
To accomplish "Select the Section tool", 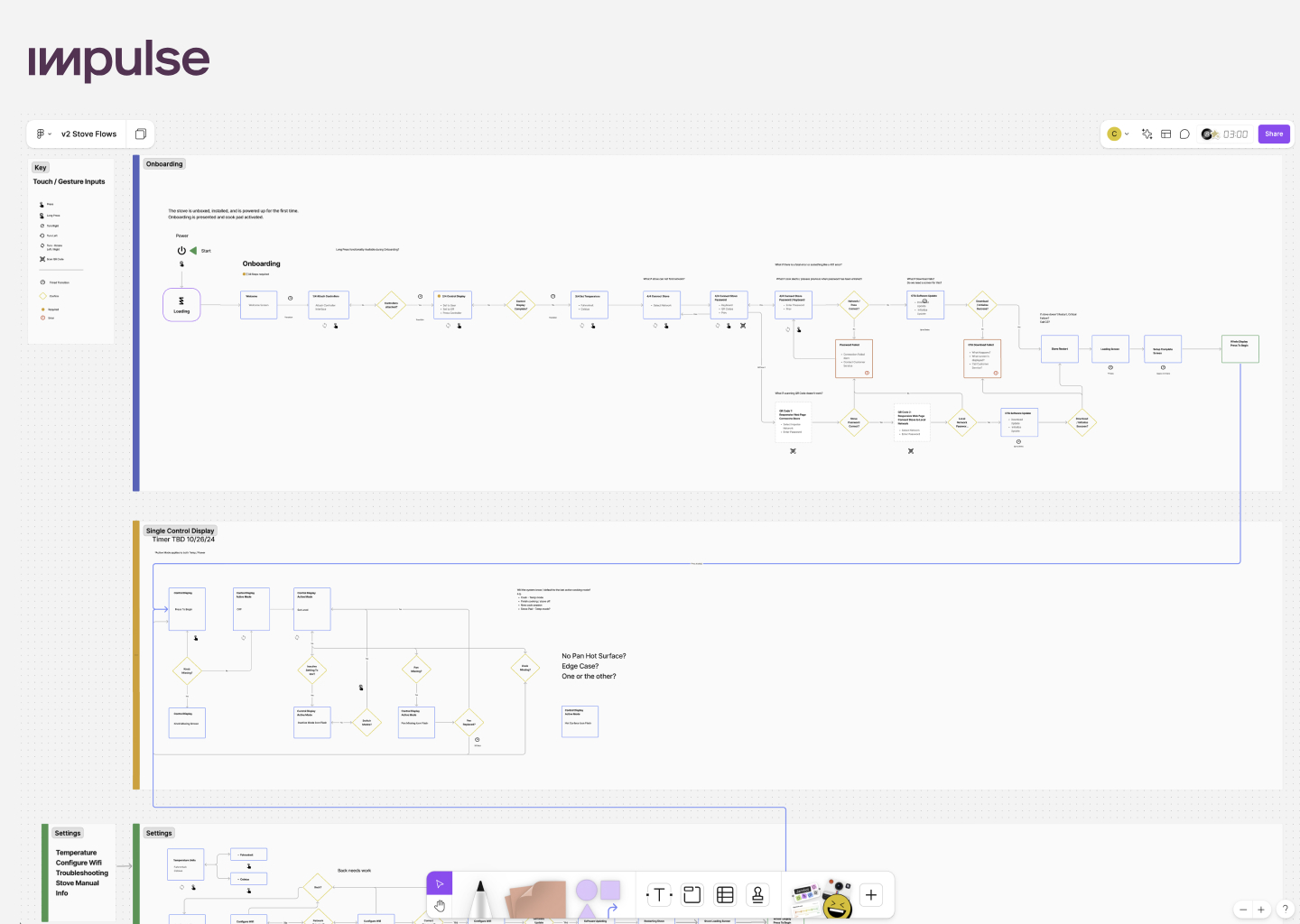I will pyautogui.click(x=692, y=895).
